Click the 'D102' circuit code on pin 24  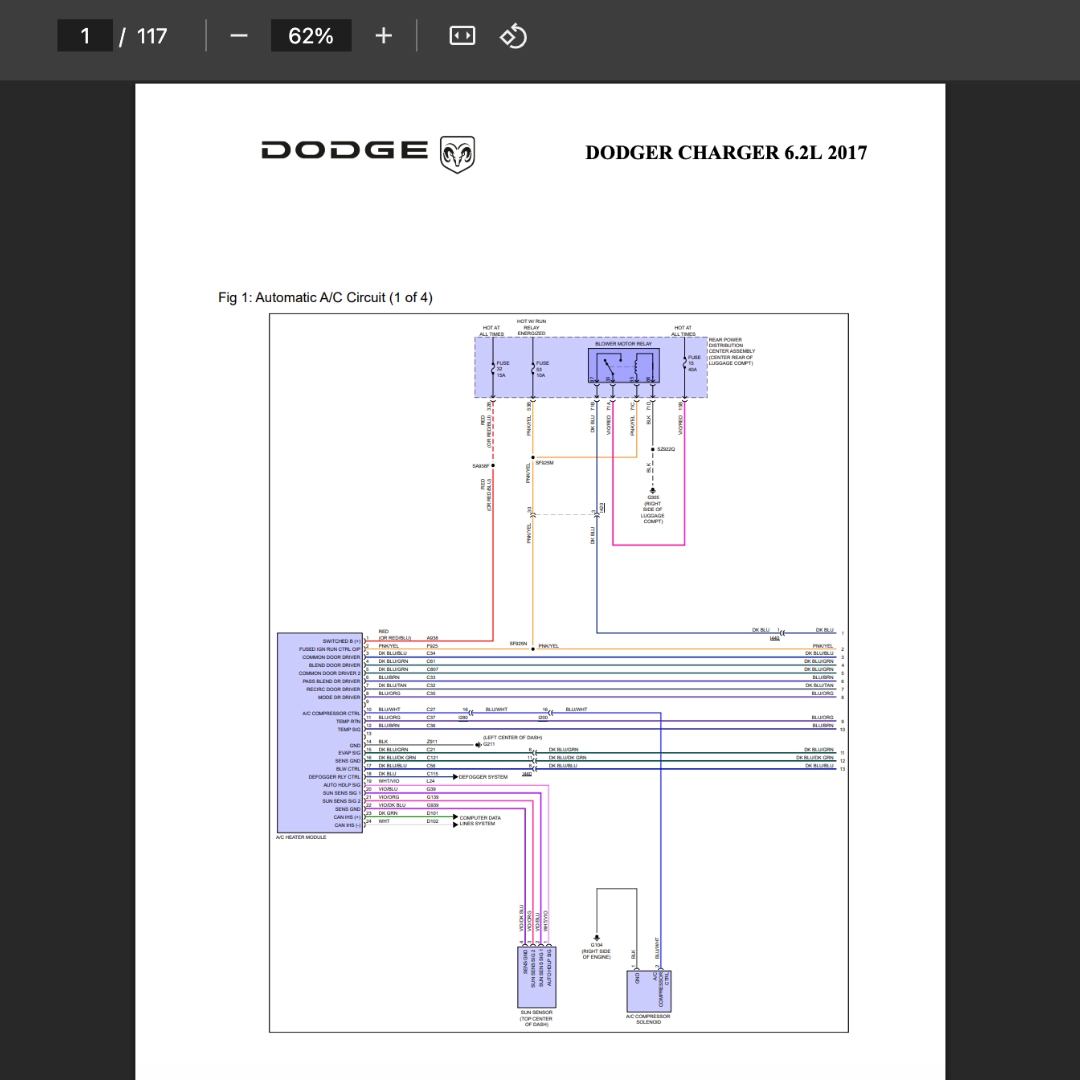(433, 821)
